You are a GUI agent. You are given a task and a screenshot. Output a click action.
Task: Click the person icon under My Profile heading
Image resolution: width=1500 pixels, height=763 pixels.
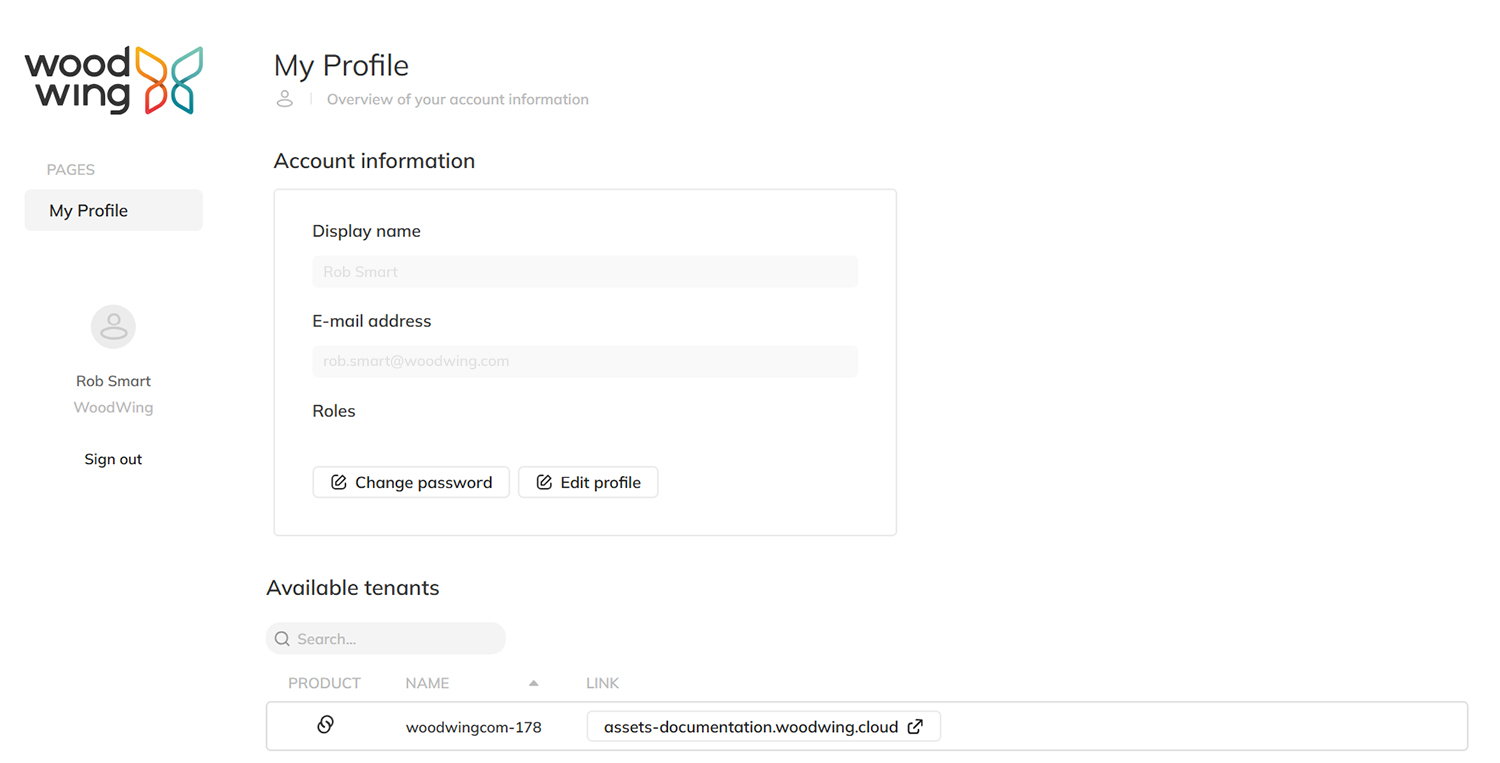coord(285,99)
